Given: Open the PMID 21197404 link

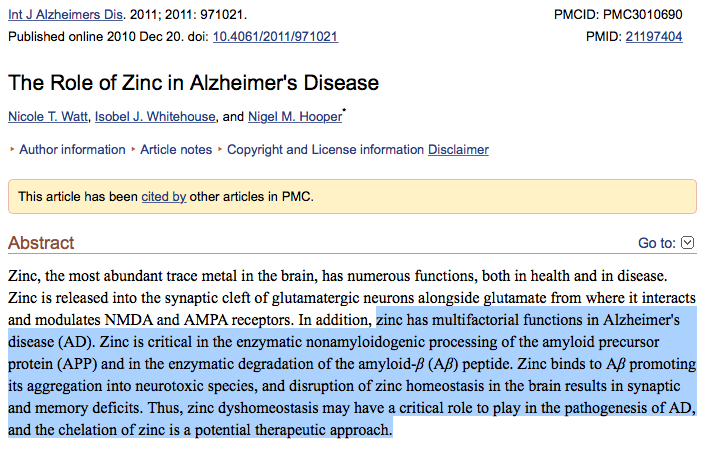Looking at the screenshot, I should tap(654, 37).
